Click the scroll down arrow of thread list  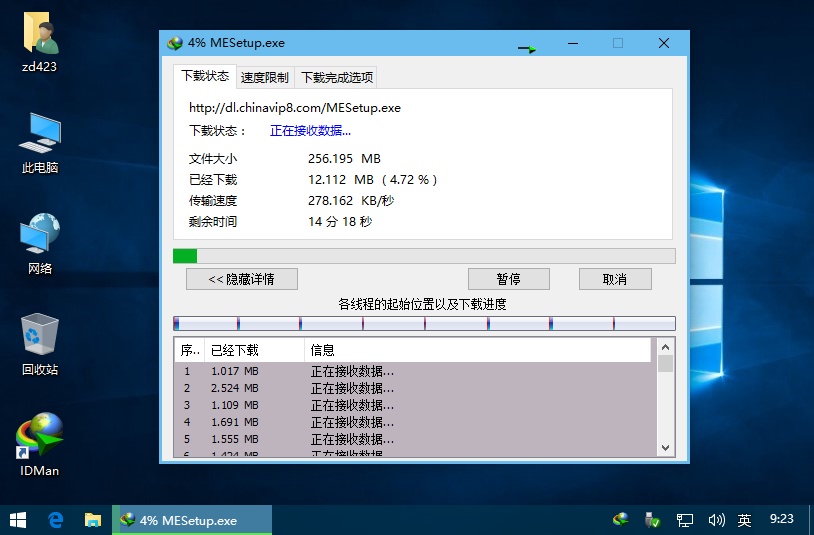tap(665, 447)
